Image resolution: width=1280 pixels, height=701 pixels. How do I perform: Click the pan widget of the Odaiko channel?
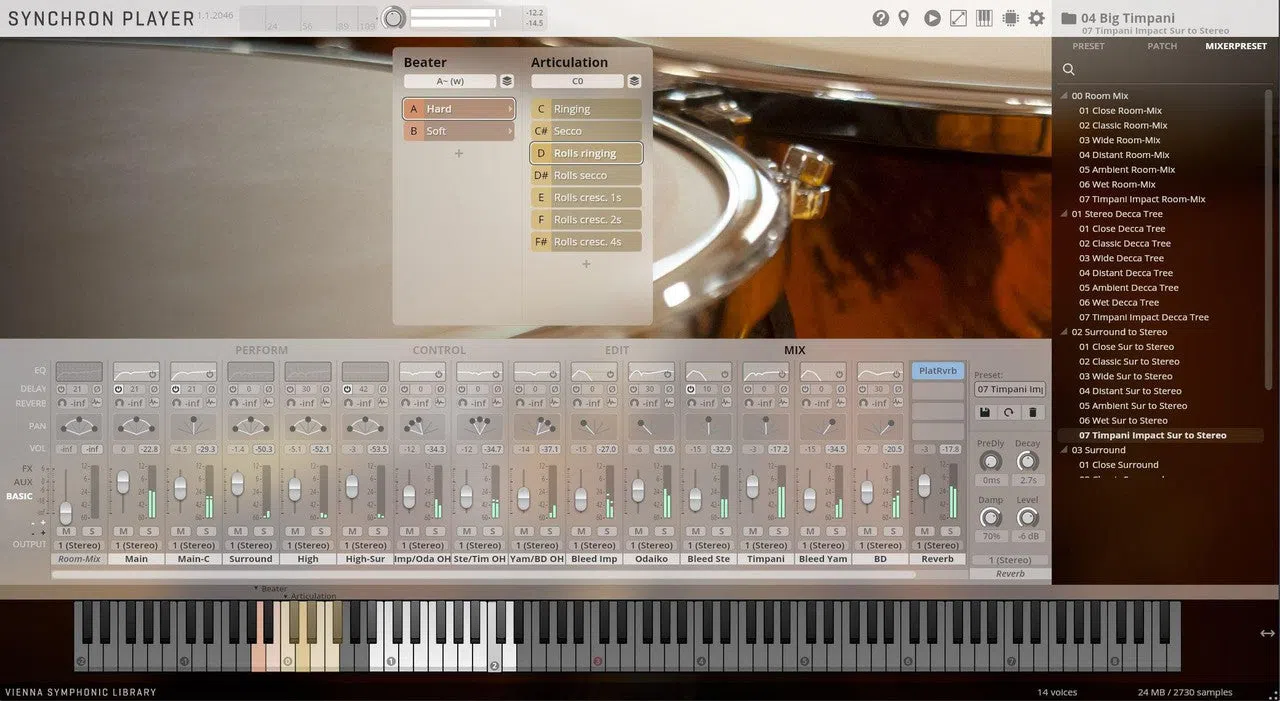tap(651, 426)
